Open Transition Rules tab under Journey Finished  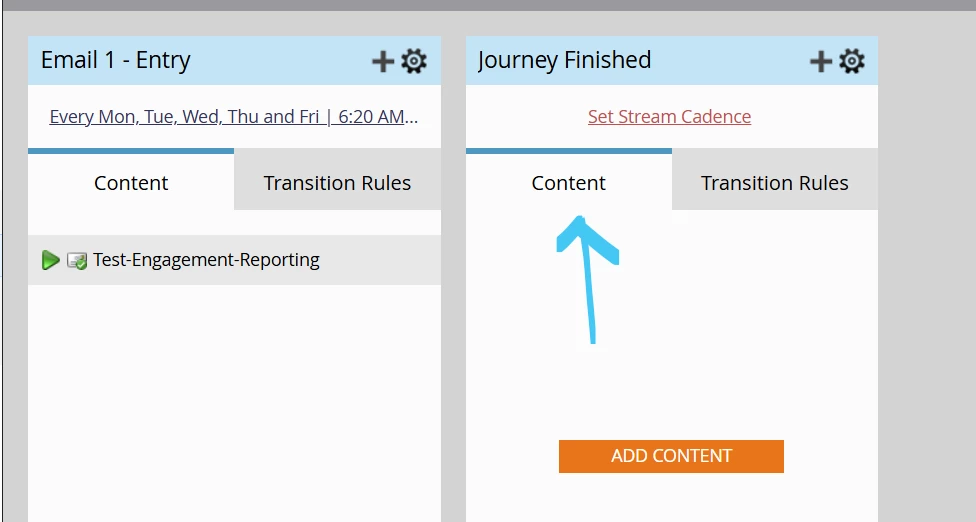click(x=775, y=182)
